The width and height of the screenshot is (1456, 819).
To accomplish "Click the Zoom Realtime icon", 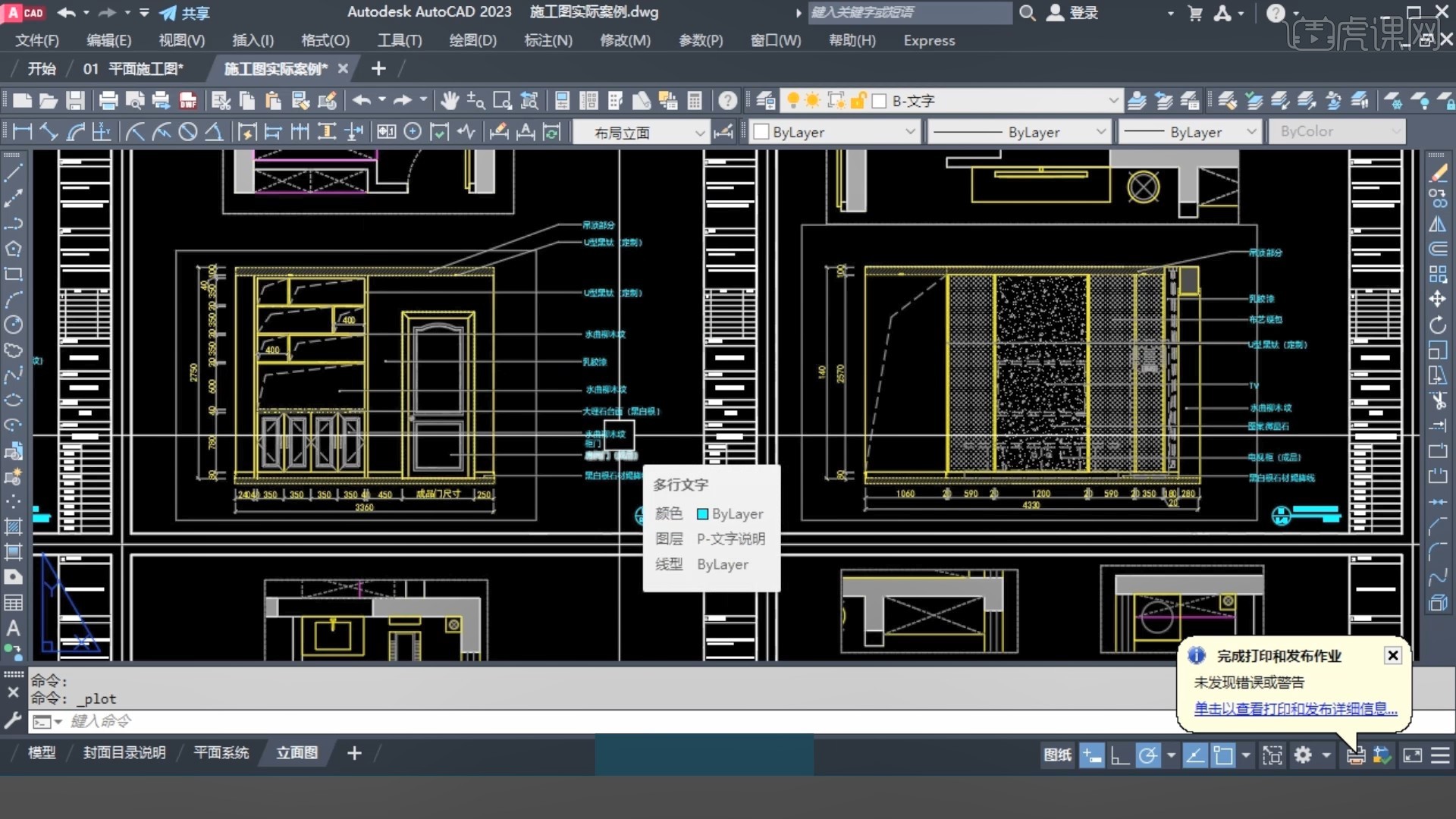I will coord(475,100).
